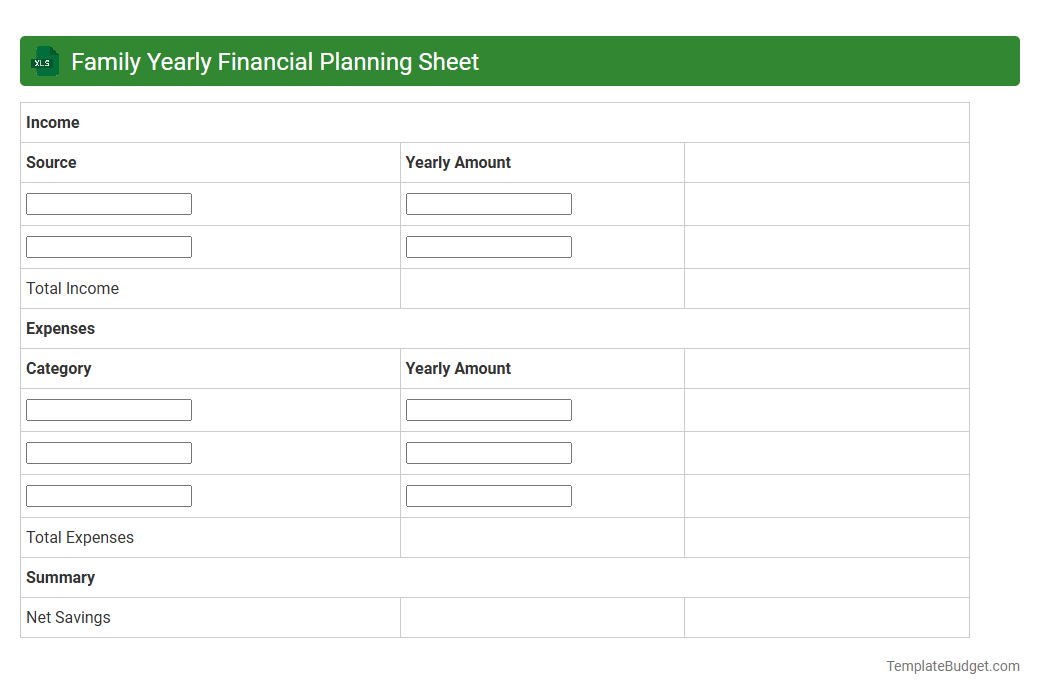The image size is (1040, 695).
Task: Click the Net Savings row label
Action: [x=68, y=617]
